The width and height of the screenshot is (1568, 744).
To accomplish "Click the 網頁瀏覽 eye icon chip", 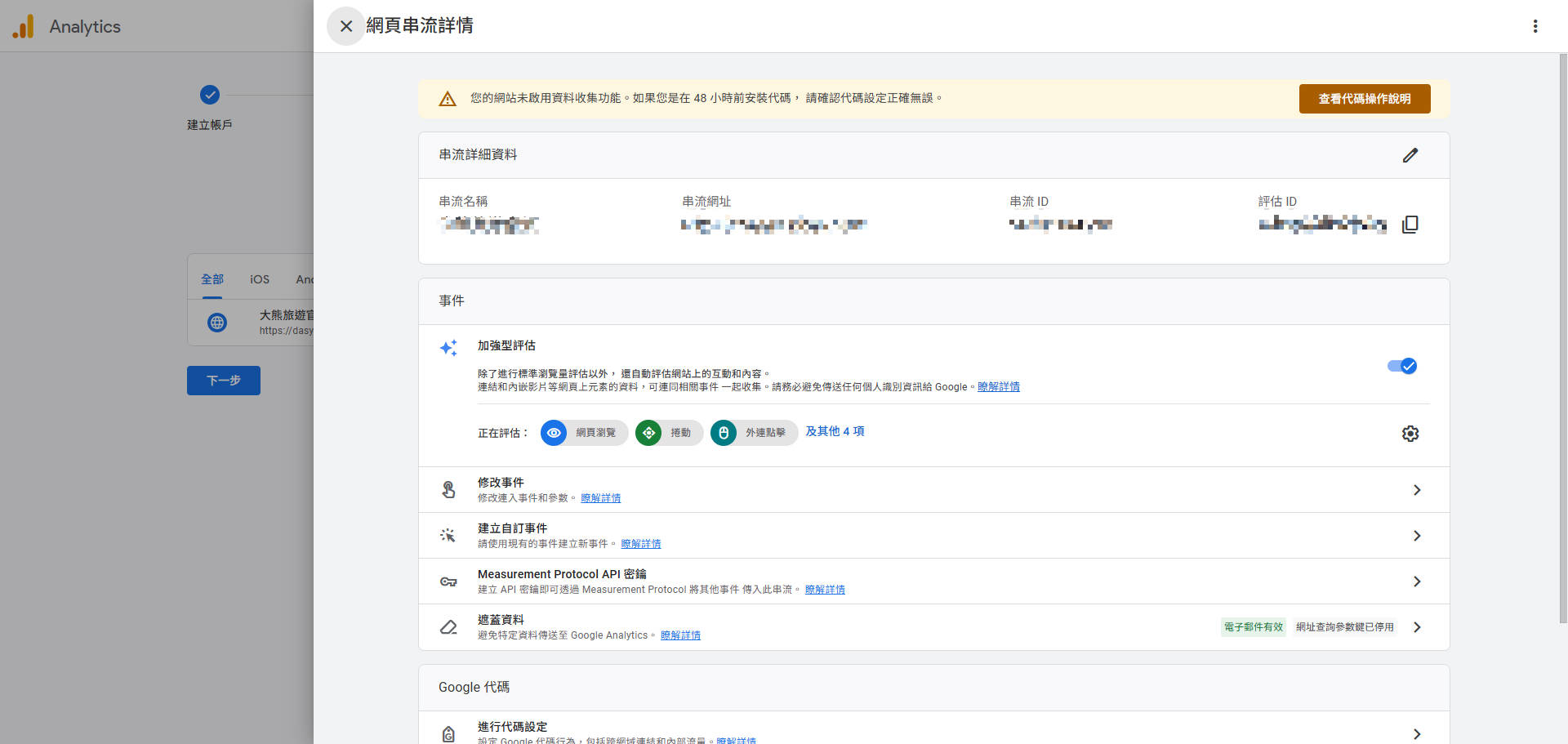I will tap(555, 433).
